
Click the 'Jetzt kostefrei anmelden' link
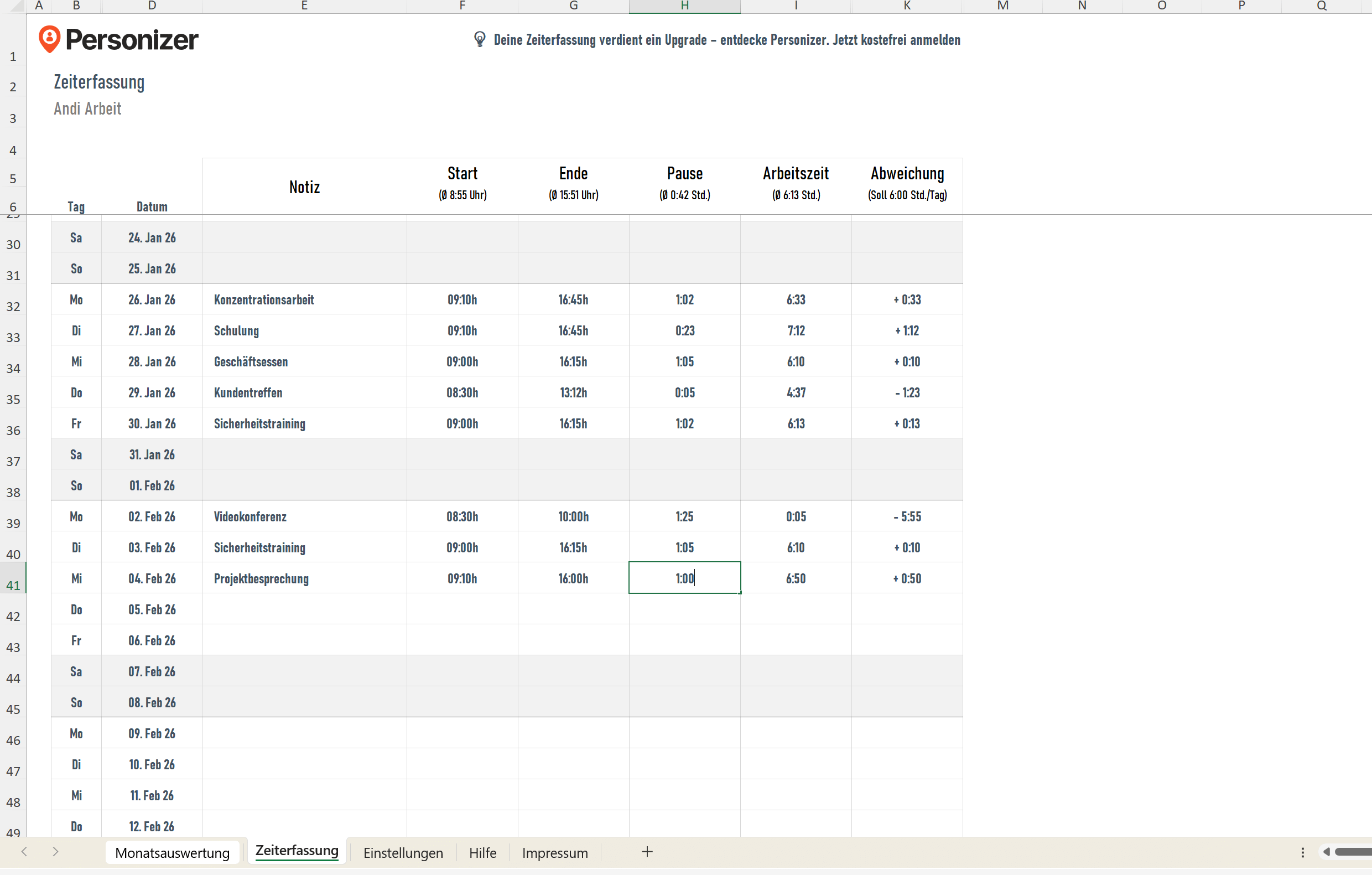click(896, 40)
